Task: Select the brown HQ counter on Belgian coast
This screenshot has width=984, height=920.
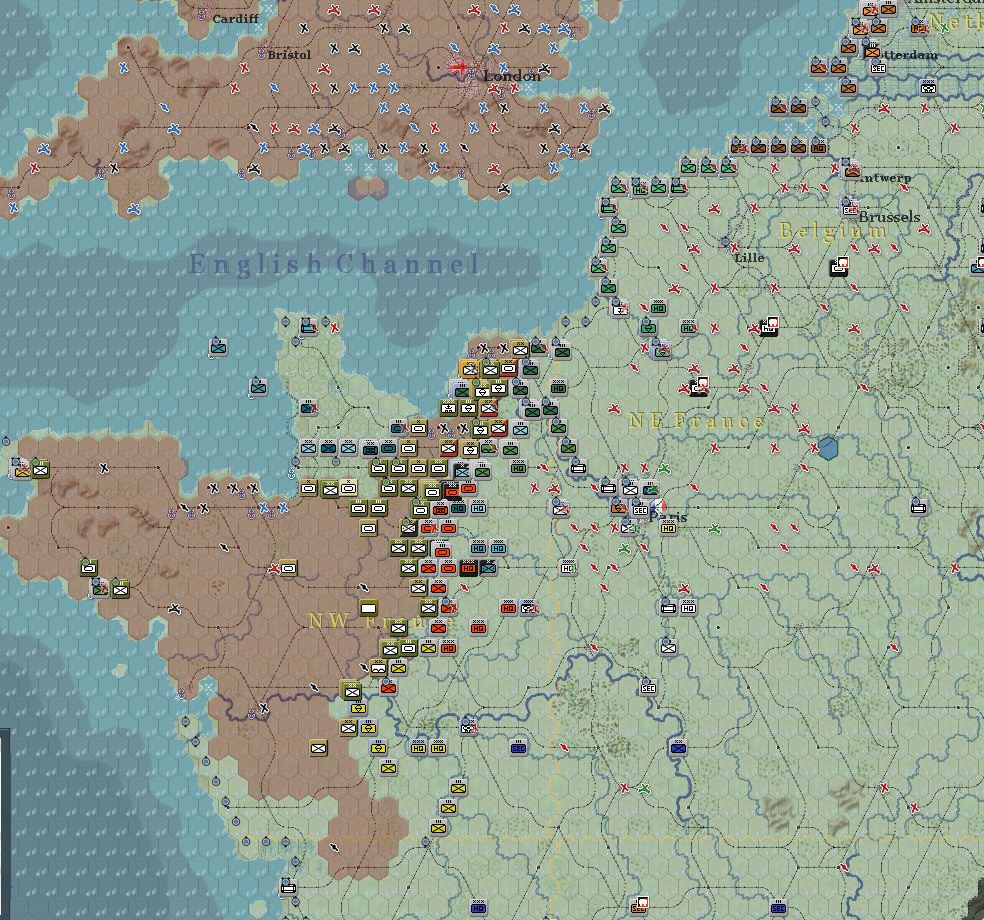Action: click(818, 148)
